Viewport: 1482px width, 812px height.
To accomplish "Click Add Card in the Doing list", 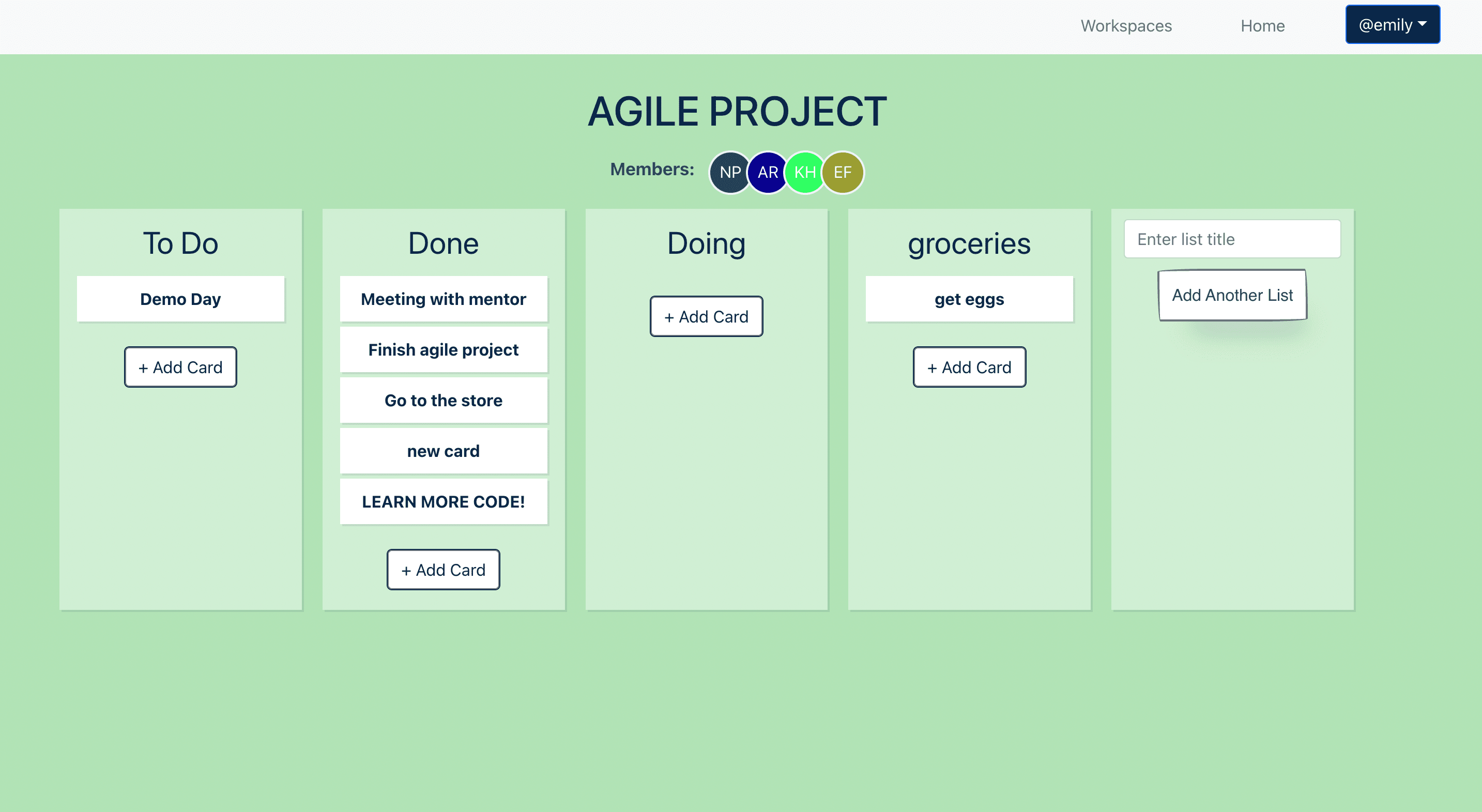I will [706, 316].
